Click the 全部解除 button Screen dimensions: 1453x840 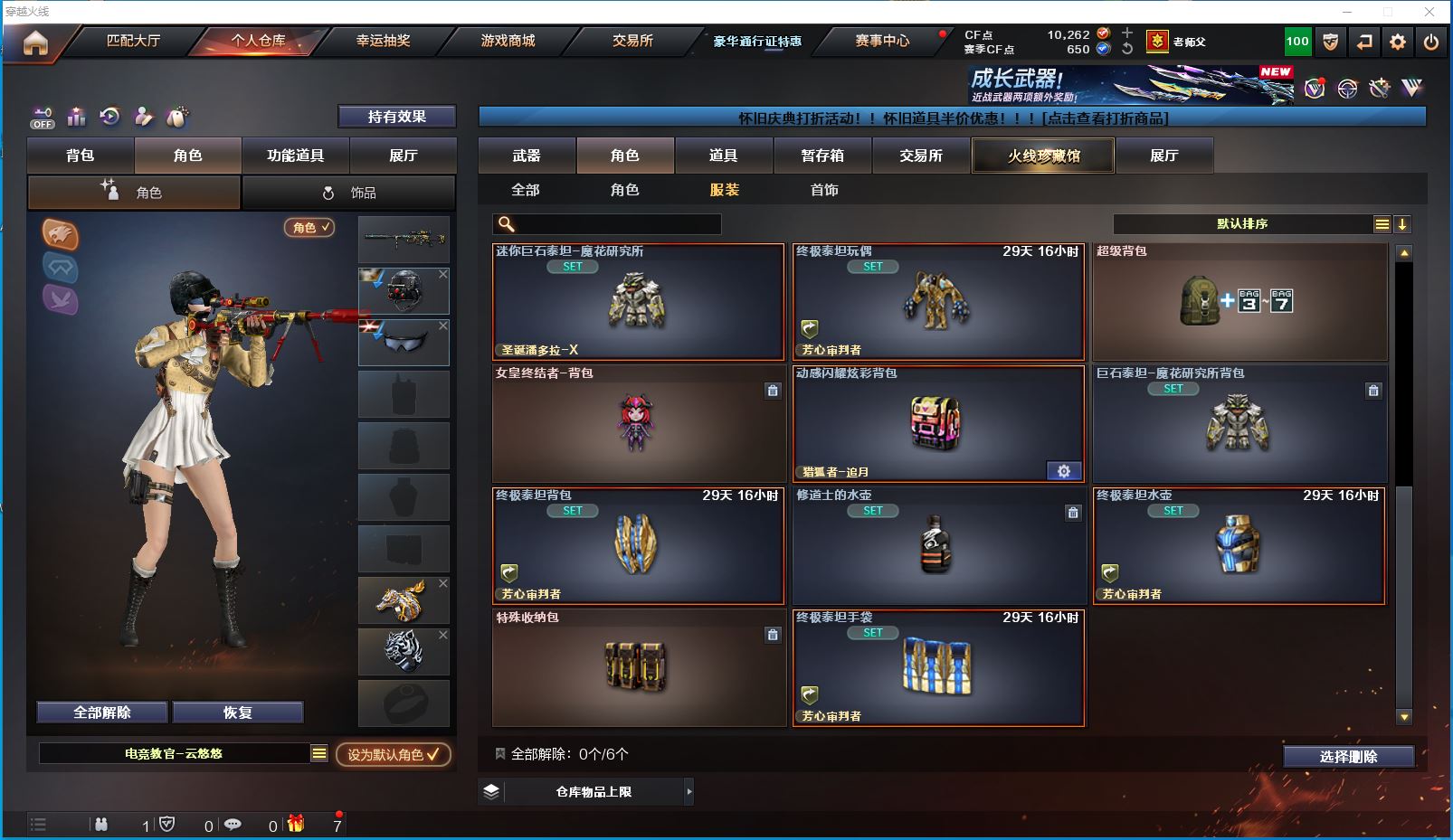102,713
